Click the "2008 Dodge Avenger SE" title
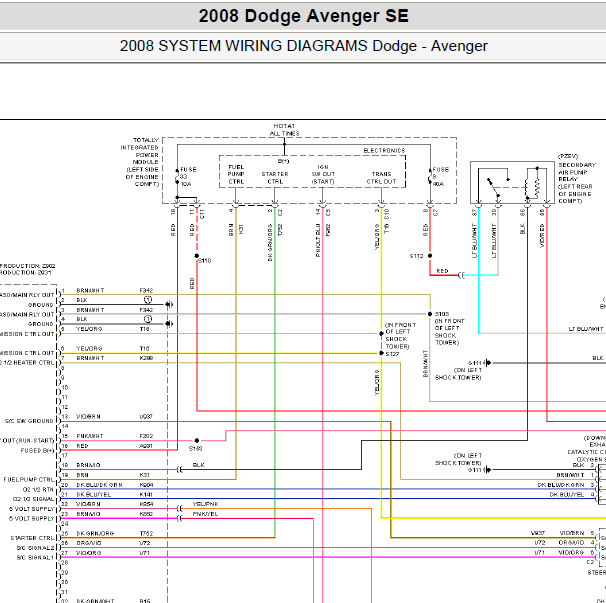 303,16
